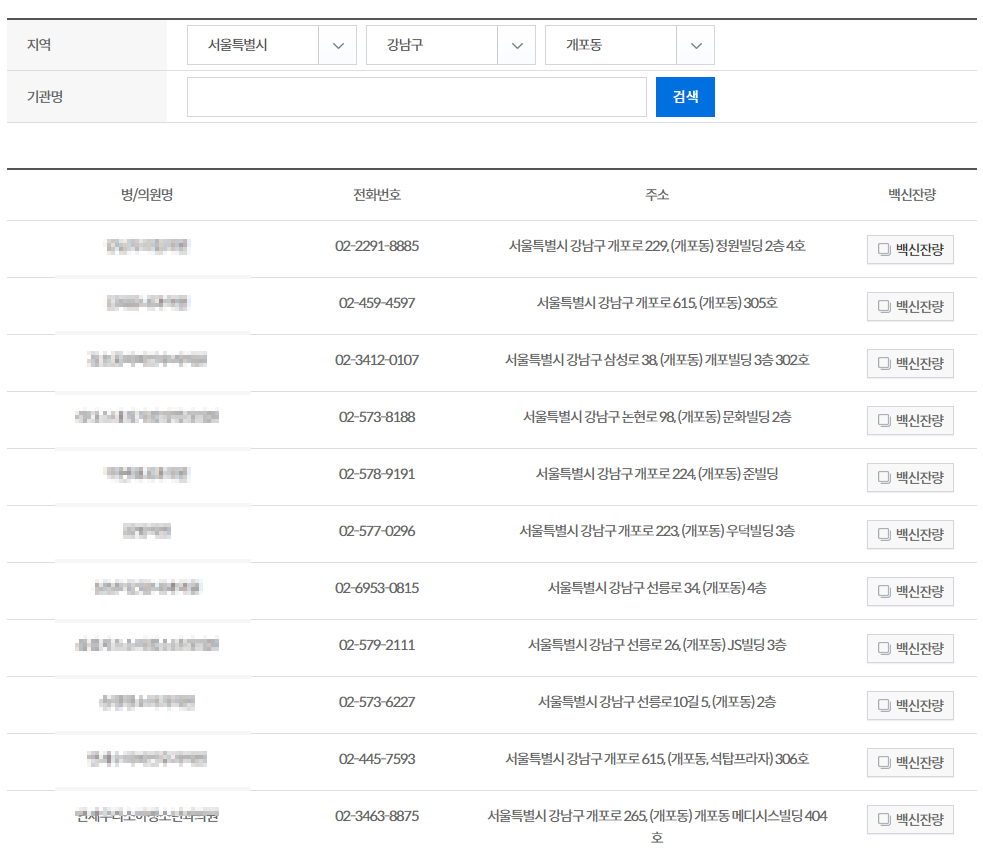
Task: Click the 주소 column header
Action: tap(656, 194)
